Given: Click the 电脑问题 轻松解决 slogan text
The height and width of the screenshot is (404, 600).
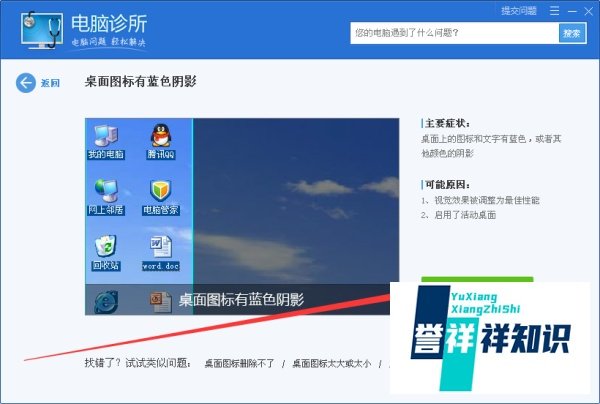Looking at the screenshot, I should [x=109, y=42].
